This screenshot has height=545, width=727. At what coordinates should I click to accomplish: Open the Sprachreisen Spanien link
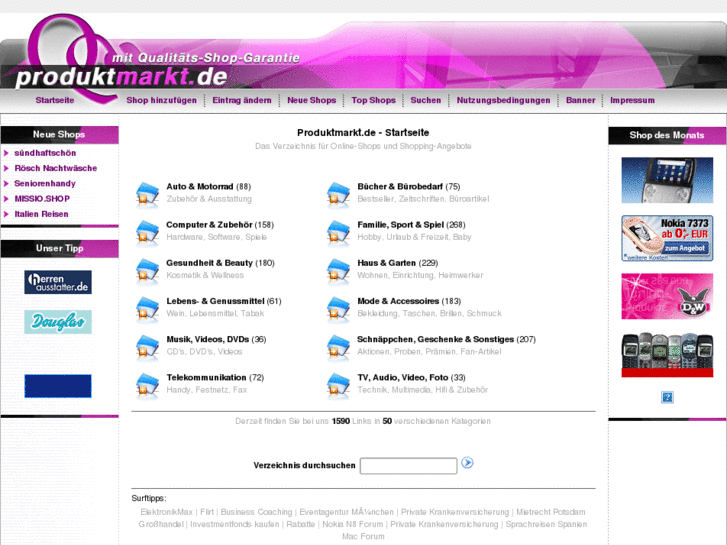tap(546, 524)
